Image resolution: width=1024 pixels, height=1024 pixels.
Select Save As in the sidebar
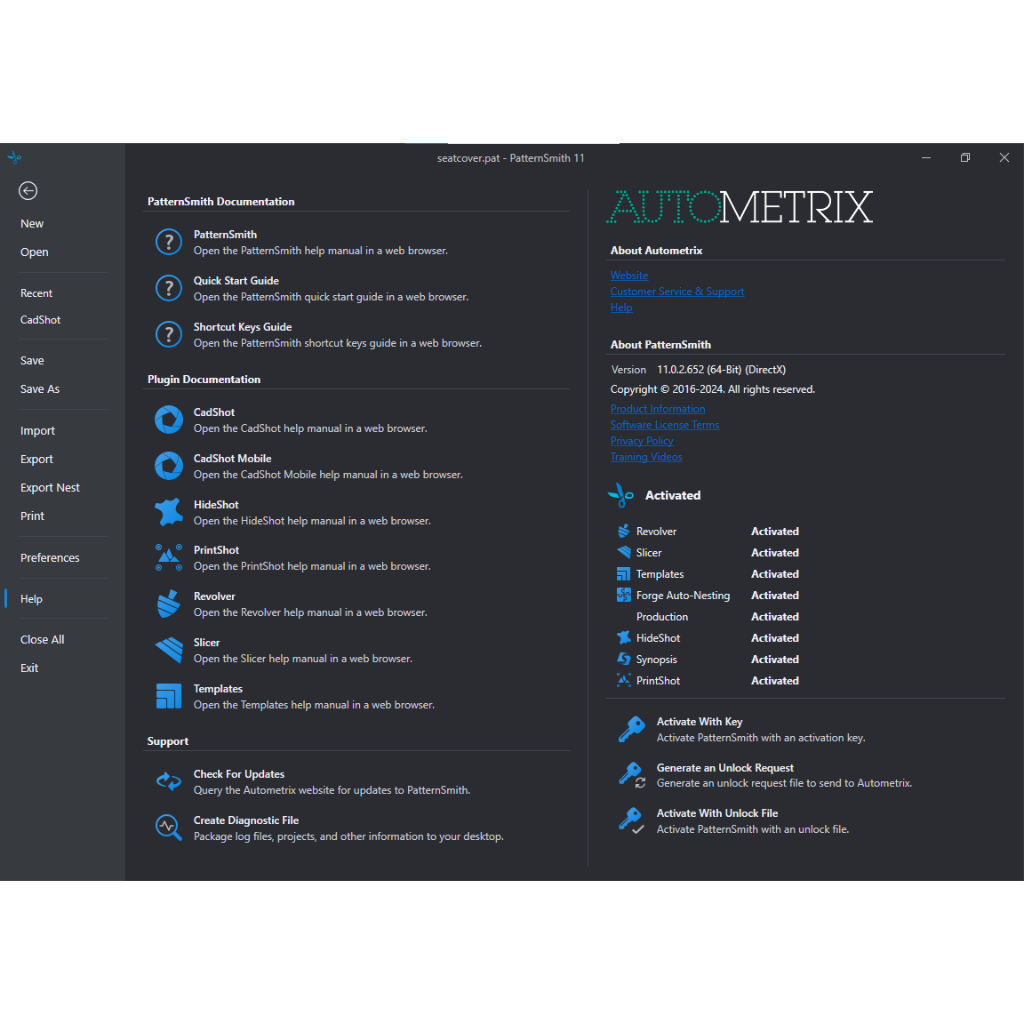coord(40,389)
